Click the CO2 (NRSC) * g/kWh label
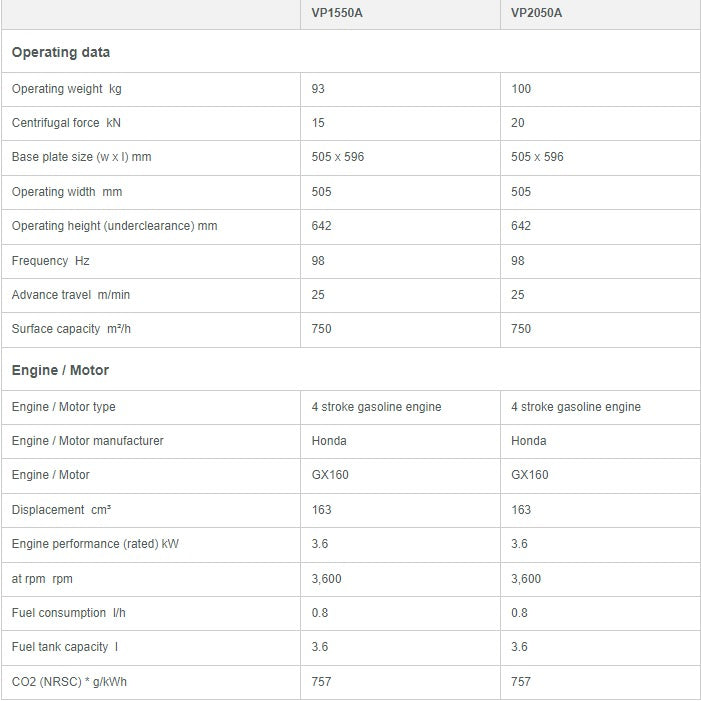701x701 pixels. (x=69, y=681)
